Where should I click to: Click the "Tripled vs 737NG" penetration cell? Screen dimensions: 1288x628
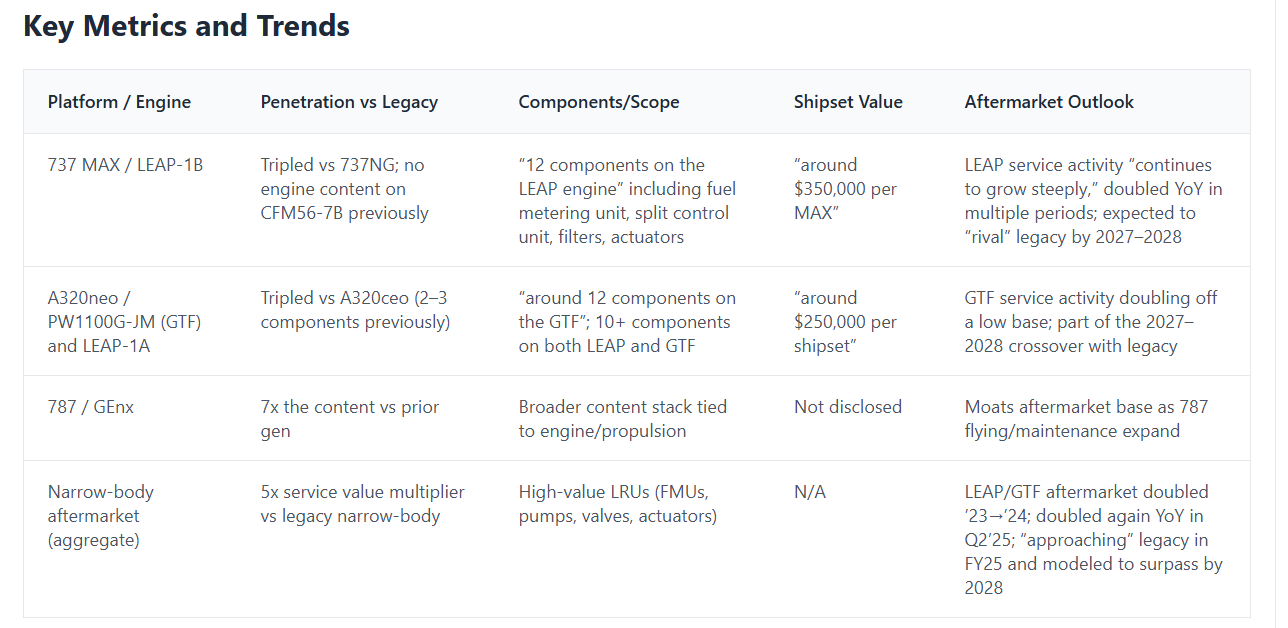pyautogui.click(x=345, y=189)
